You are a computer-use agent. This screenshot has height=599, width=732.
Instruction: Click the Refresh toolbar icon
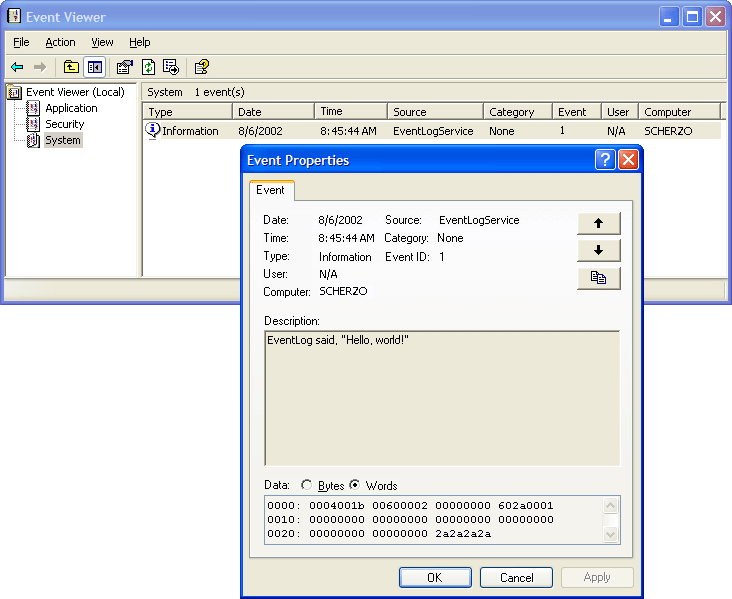(x=148, y=67)
